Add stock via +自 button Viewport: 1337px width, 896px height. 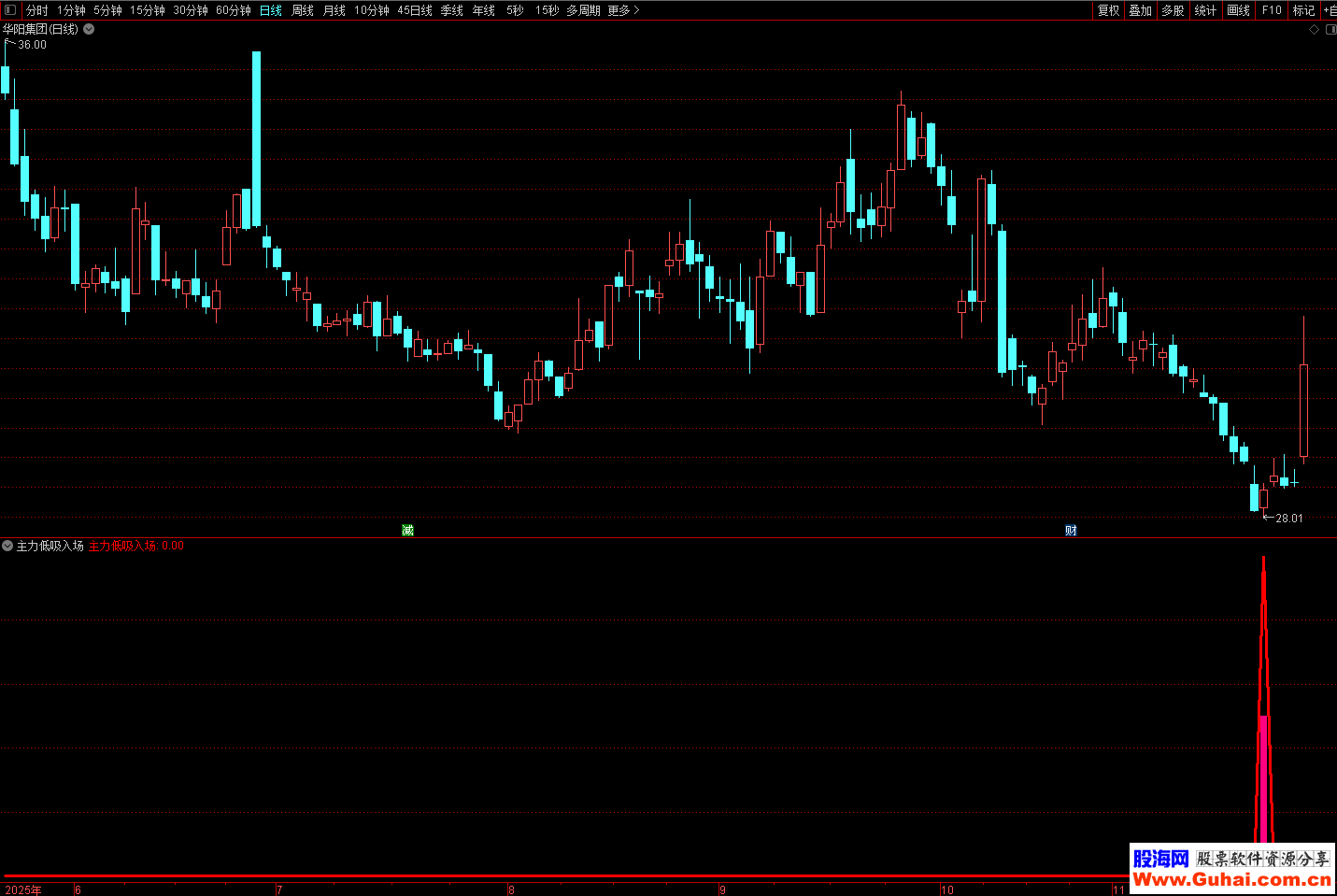tap(1330, 10)
